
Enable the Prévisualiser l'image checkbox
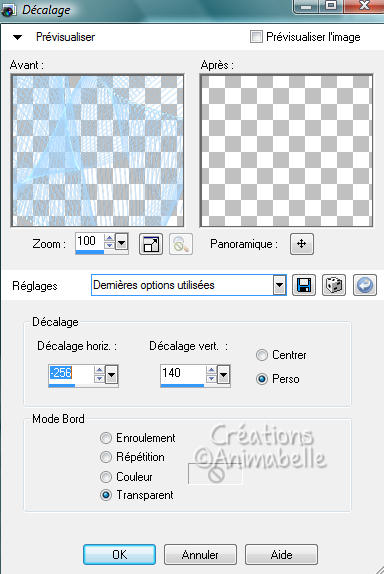pyautogui.click(x=256, y=37)
